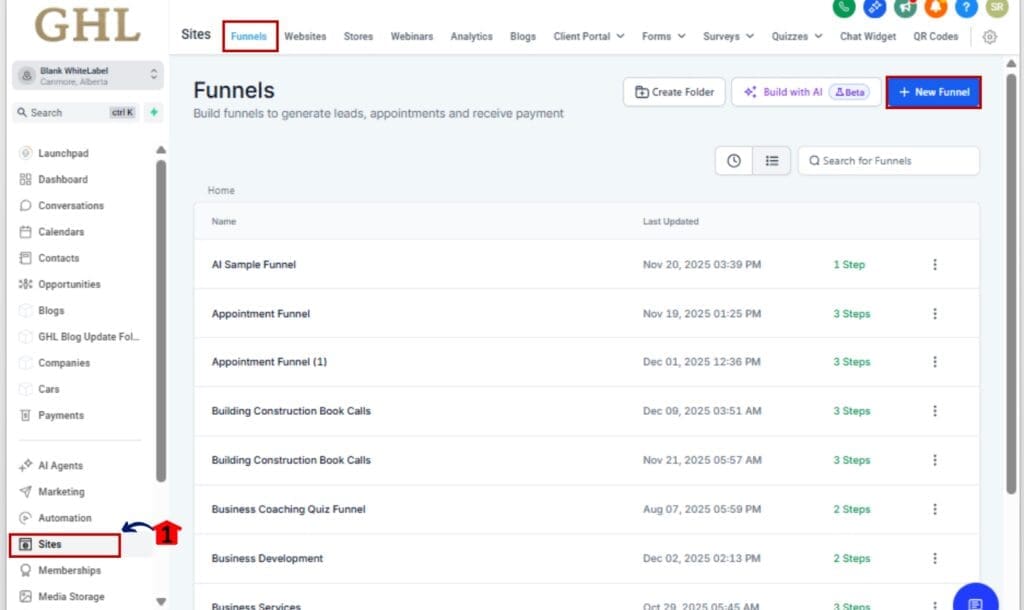Select the Funnels tab
Image resolution: width=1024 pixels, height=610 pixels.
pyautogui.click(x=249, y=36)
